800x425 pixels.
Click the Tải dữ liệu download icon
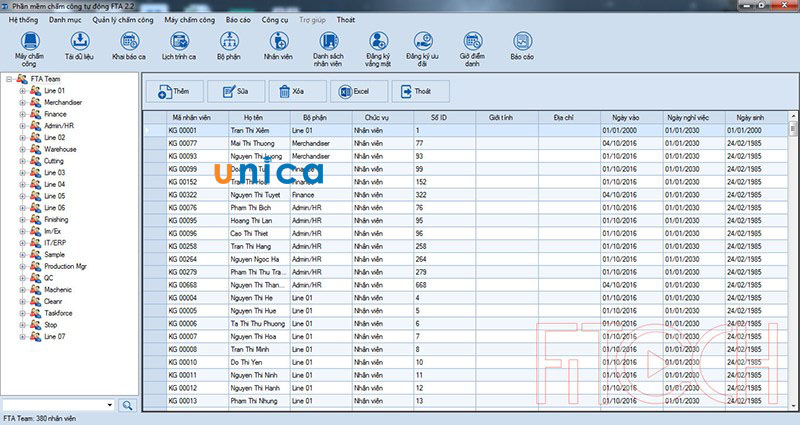click(x=80, y=41)
